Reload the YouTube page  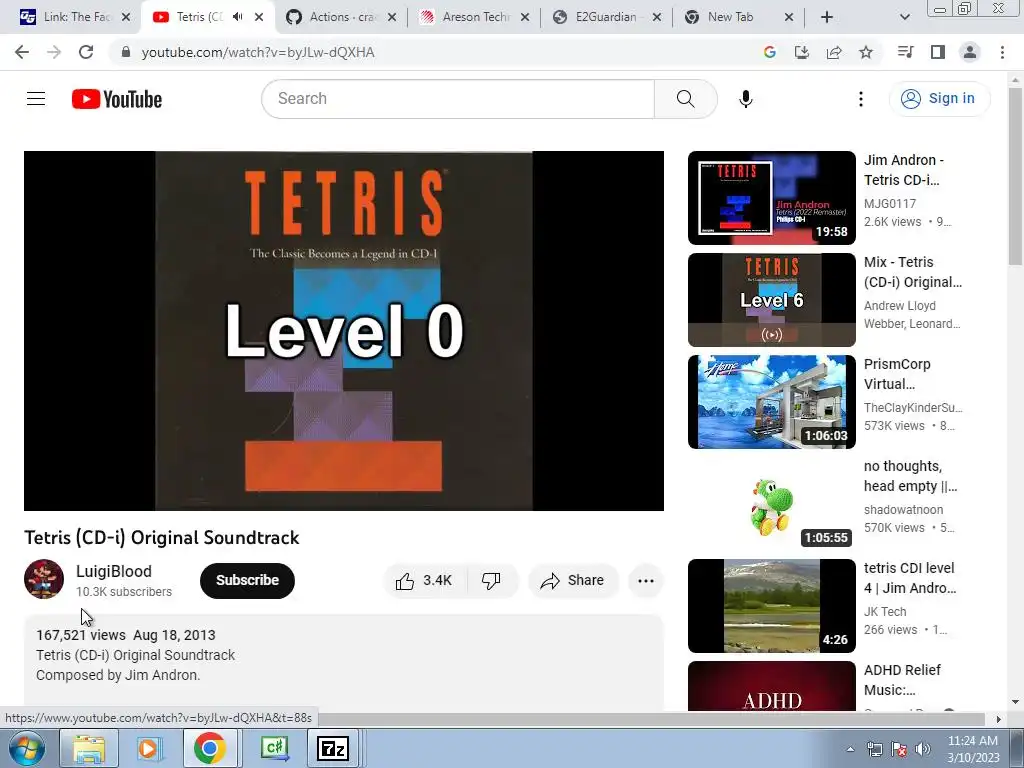[x=86, y=52]
